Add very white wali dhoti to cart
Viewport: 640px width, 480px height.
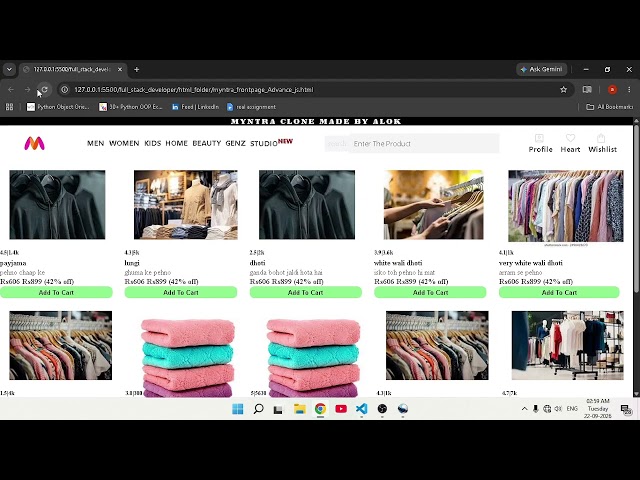click(559, 292)
